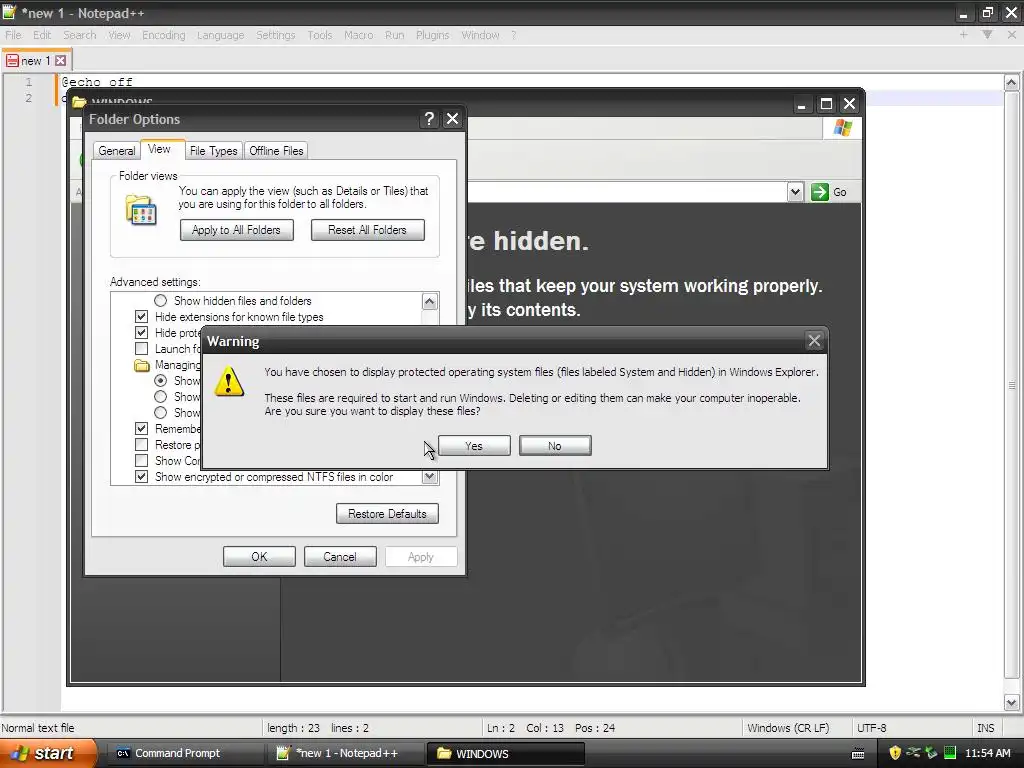Screen dimensions: 1024x768
Task: Open the address bar dropdown in WINDOWS window
Action: click(795, 192)
